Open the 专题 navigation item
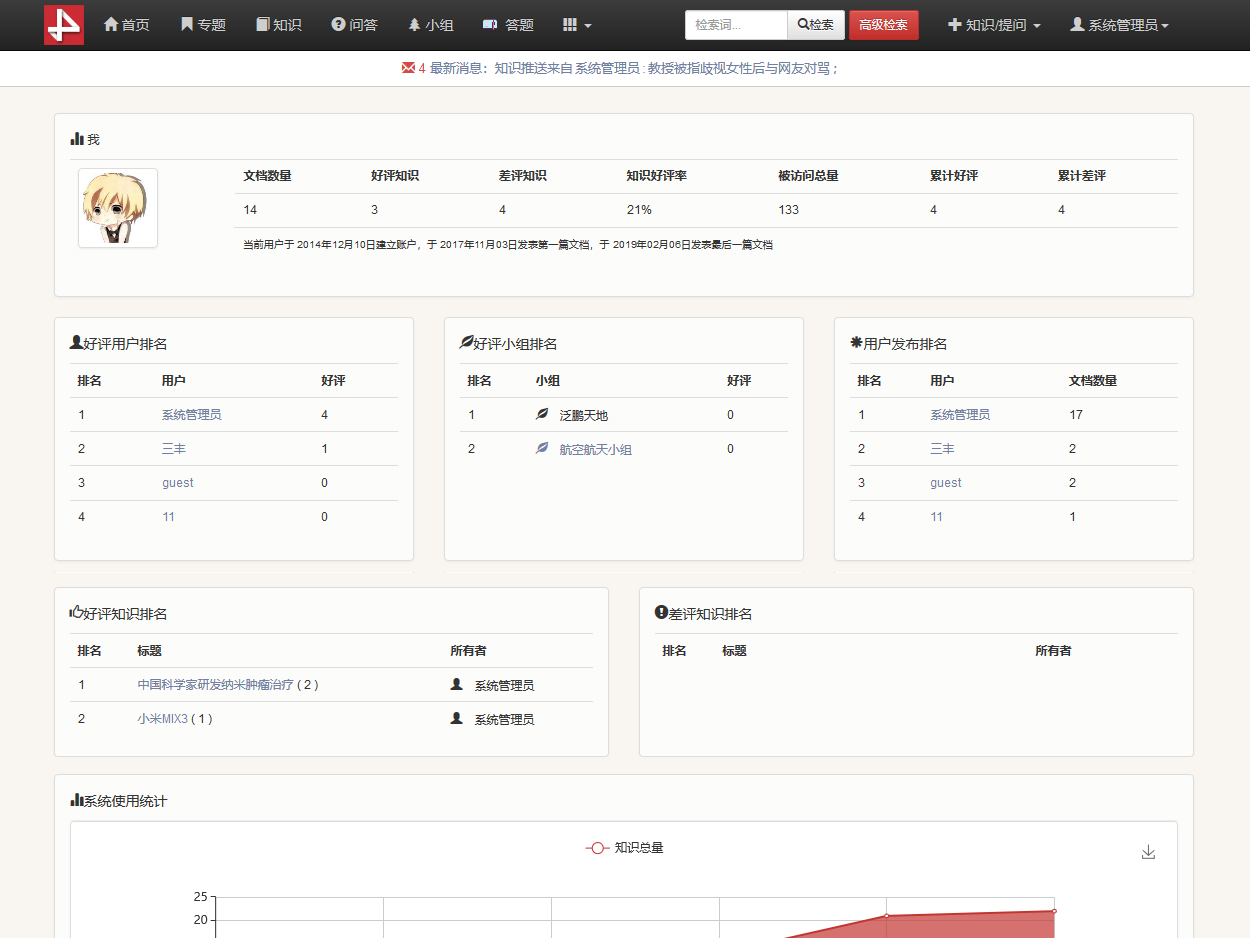Screen dimensions: 1250x938 click(x=203, y=25)
